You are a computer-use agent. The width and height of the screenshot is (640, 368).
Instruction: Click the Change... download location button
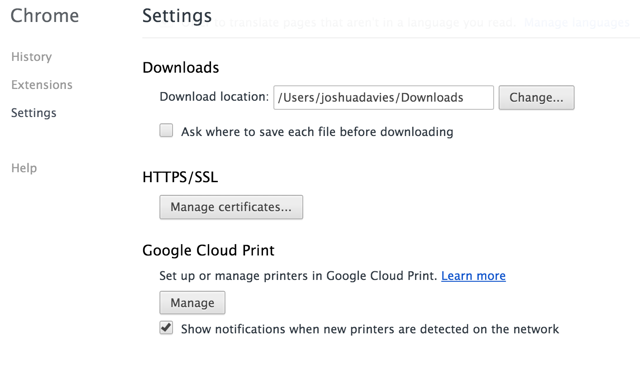(x=536, y=98)
